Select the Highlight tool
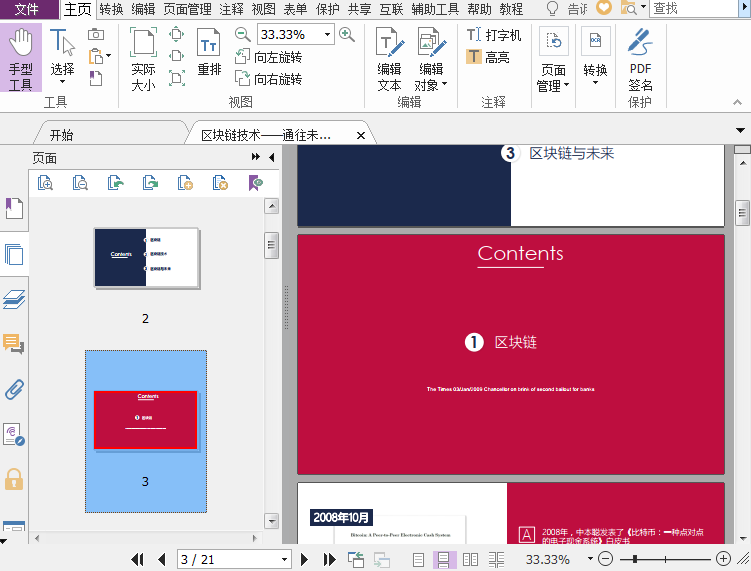This screenshot has height=571, width=751. pos(488,57)
